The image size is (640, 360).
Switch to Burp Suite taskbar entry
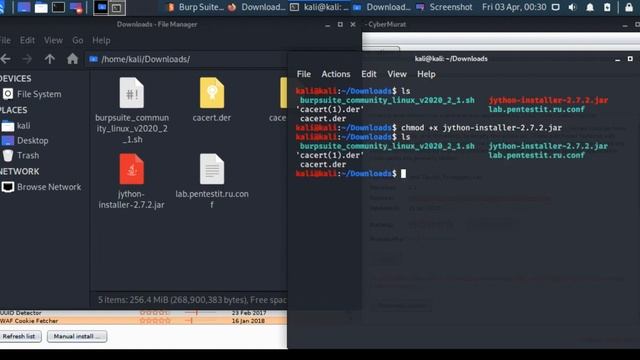click(x=196, y=7)
